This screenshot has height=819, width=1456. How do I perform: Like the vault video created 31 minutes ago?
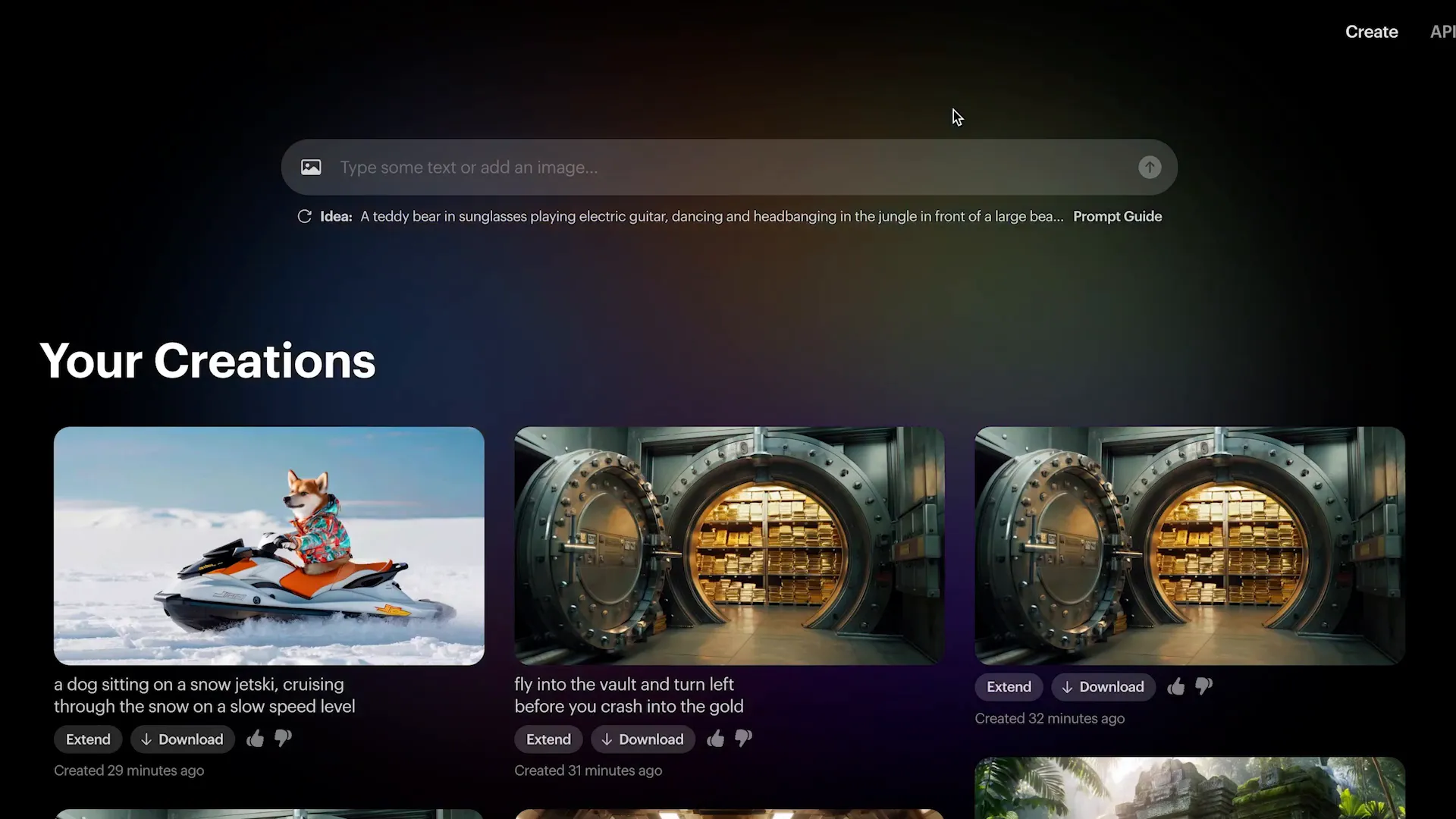point(716,739)
